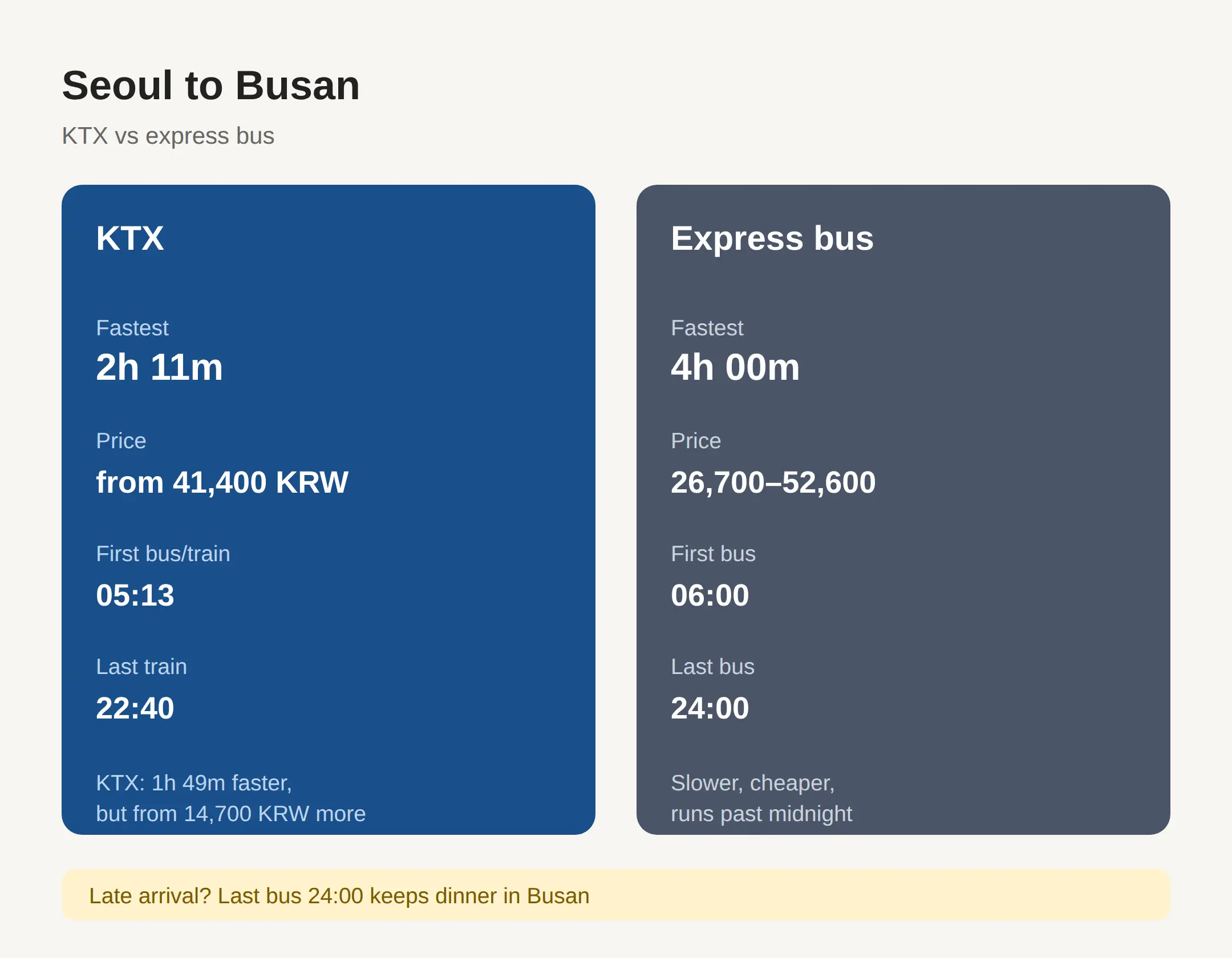Click the KTX price from 41,400 KRW
The height and width of the screenshot is (958, 1232).
222,482
